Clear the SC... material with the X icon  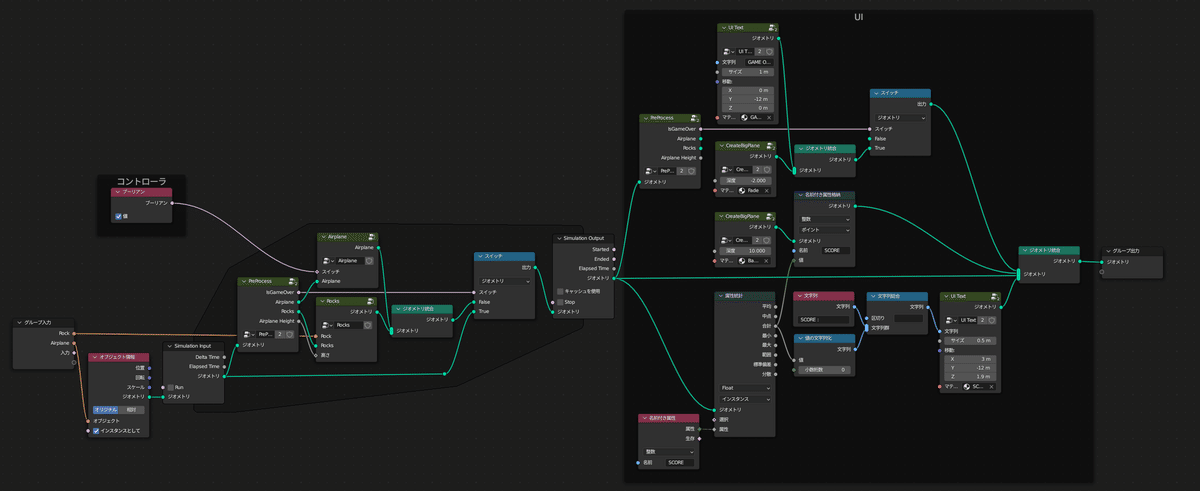990,386
